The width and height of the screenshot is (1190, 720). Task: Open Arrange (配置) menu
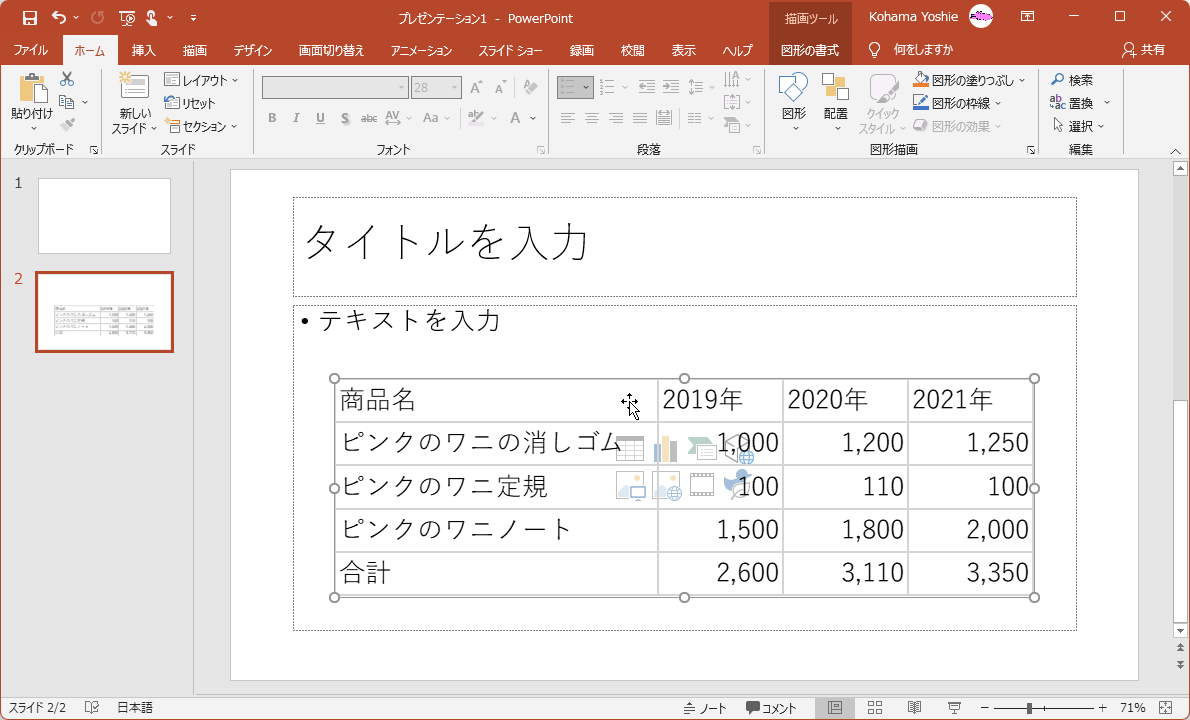(836, 102)
